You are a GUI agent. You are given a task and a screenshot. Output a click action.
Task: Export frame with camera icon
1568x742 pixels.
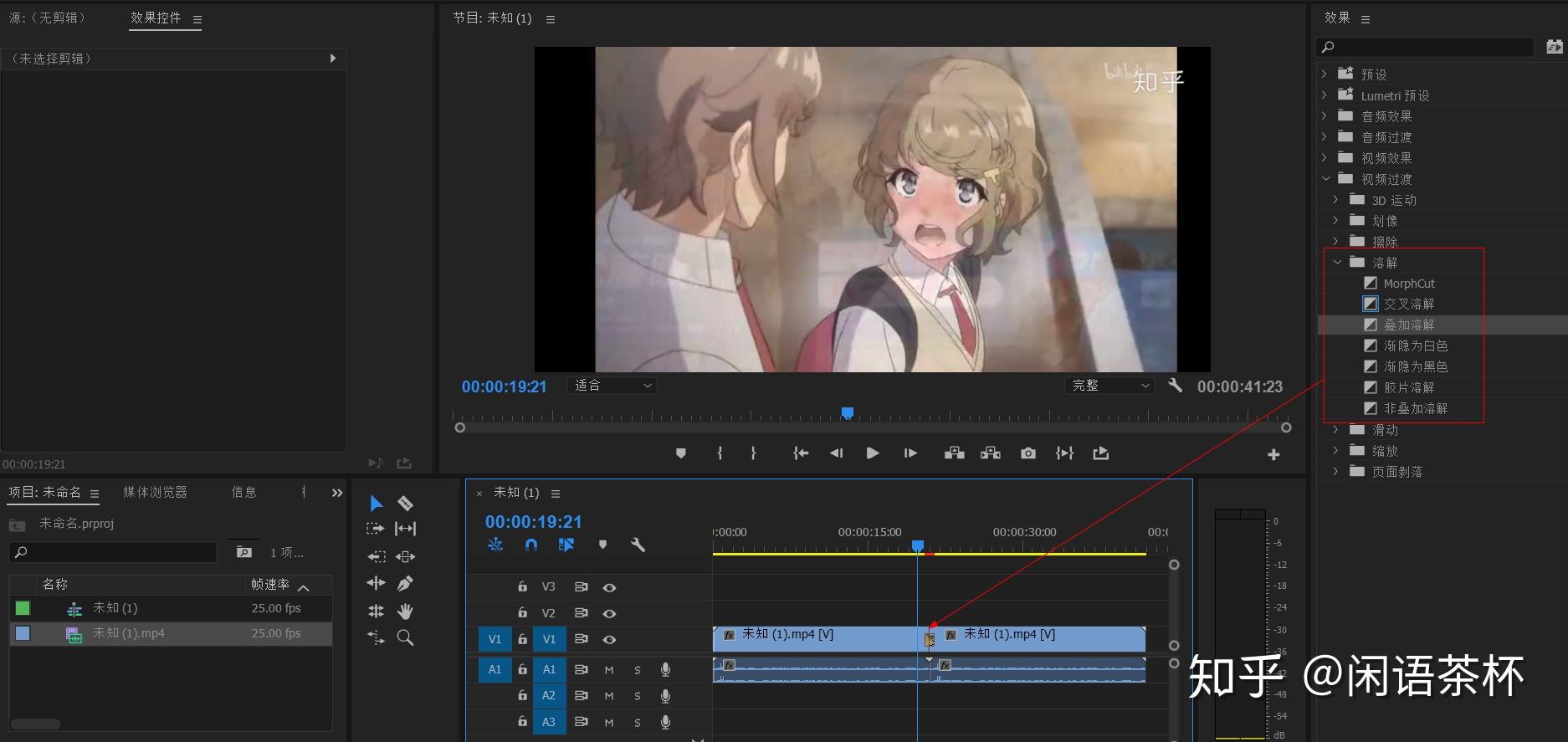pyautogui.click(x=1028, y=453)
